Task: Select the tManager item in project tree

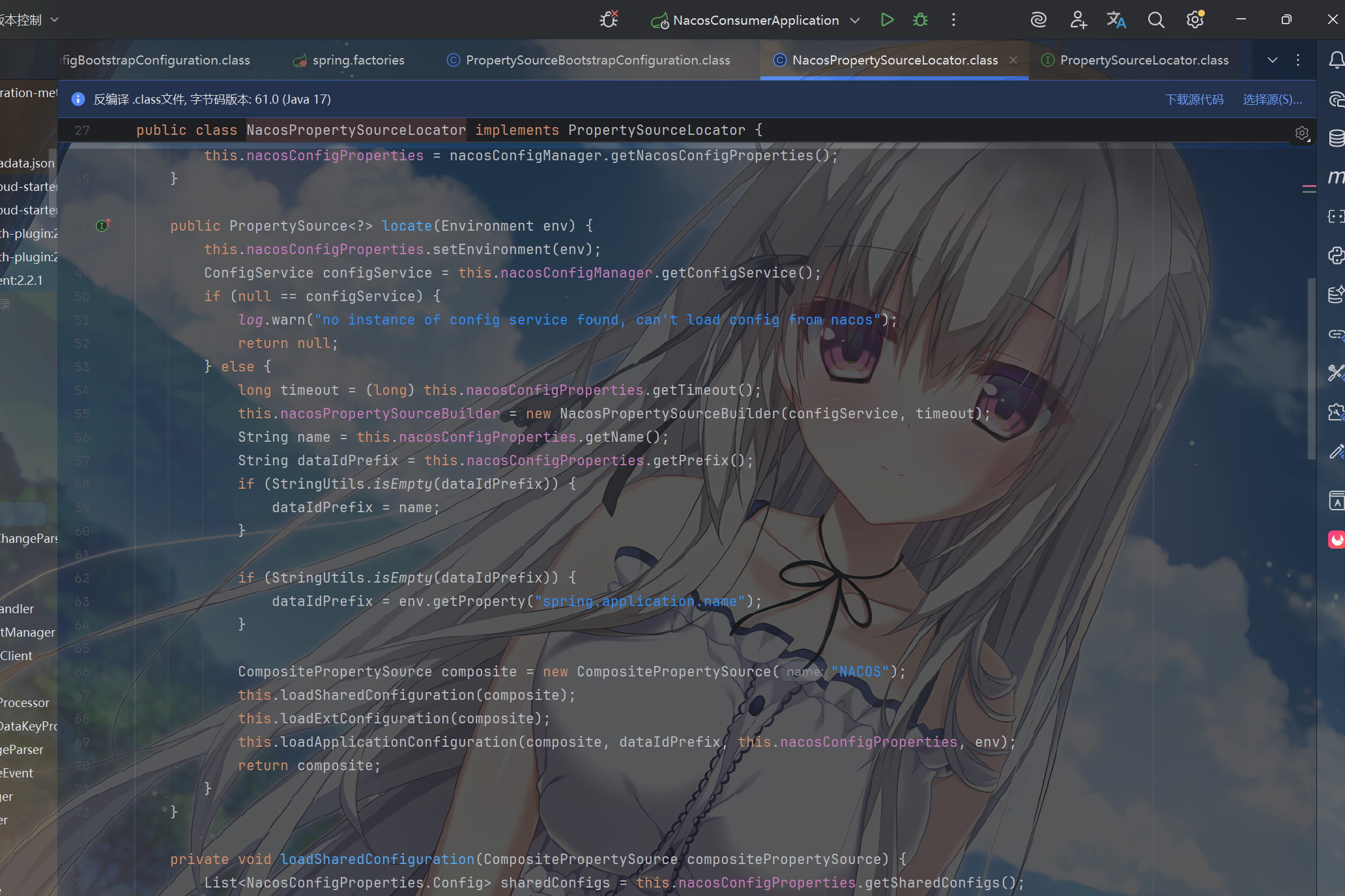Action: [x=28, y=632]
